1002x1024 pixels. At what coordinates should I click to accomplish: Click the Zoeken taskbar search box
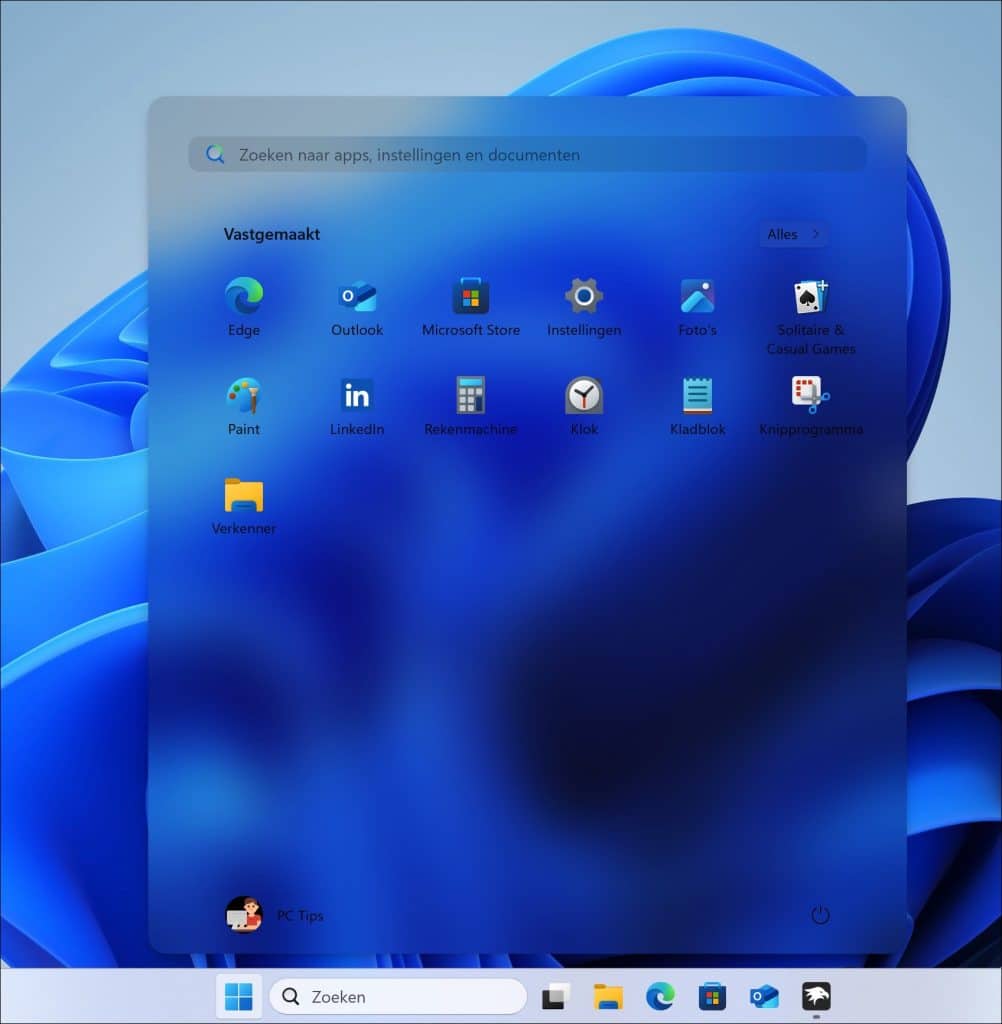click(x=398, y=996)
